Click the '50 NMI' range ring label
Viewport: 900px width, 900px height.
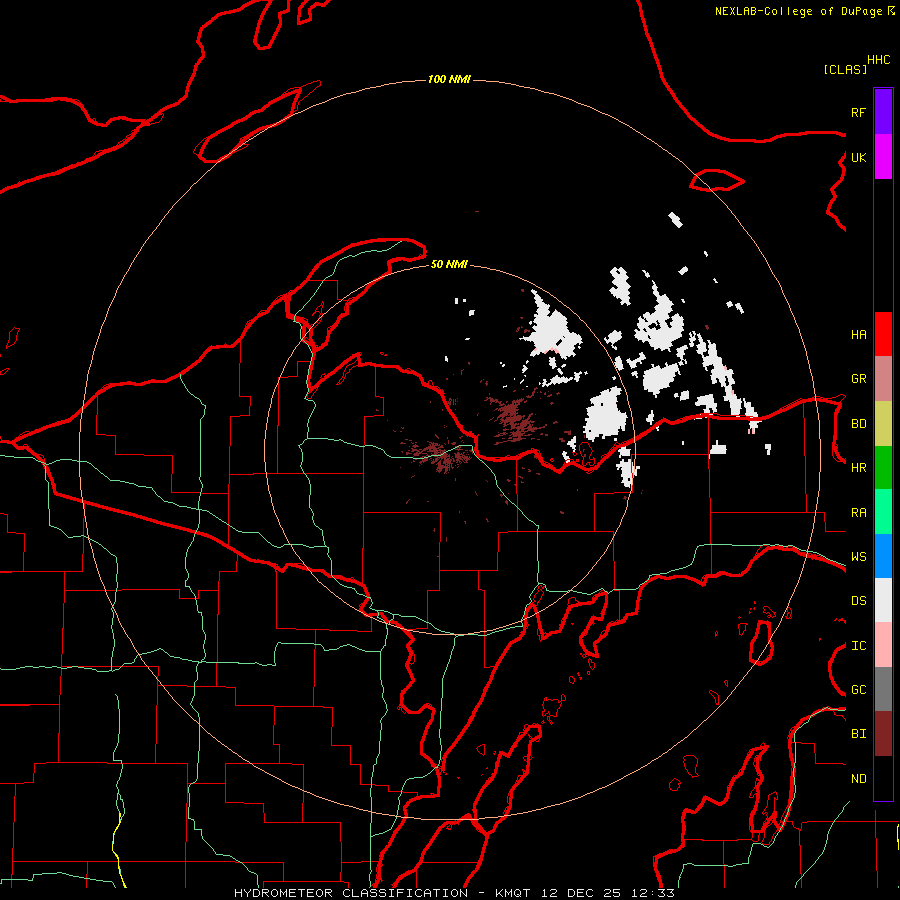449,264
